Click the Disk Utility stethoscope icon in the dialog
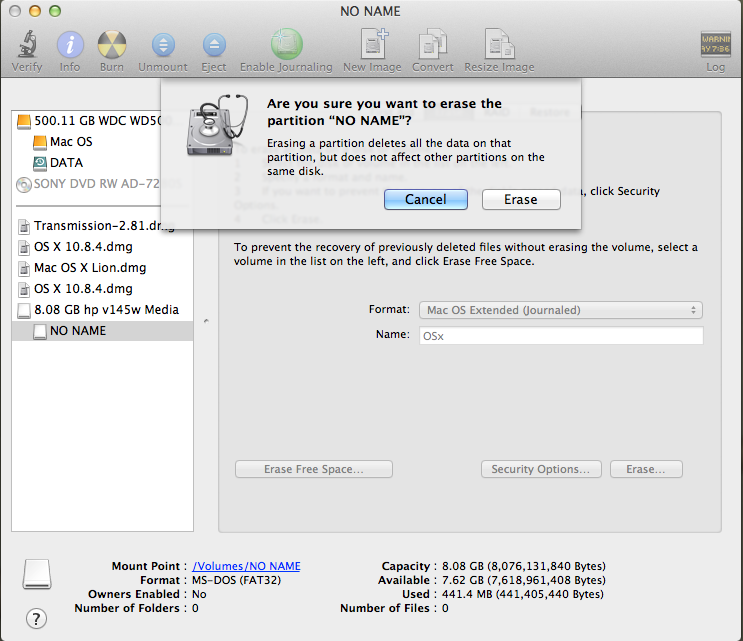The height and width of the screenshot is (641, 743). (x=217, y=125)
